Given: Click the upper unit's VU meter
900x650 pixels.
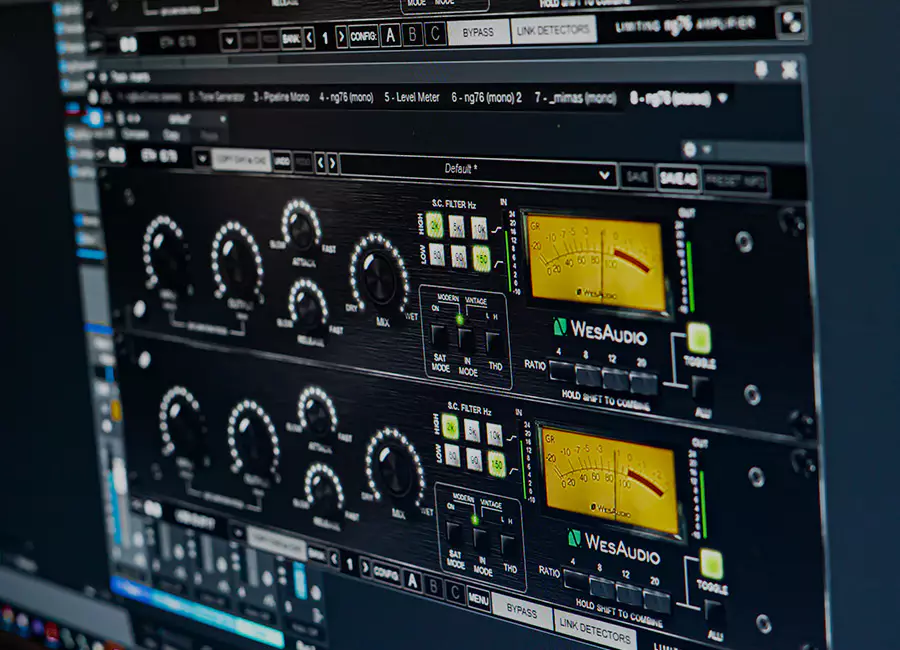Looking at the screenshot, I should (597, 261).
